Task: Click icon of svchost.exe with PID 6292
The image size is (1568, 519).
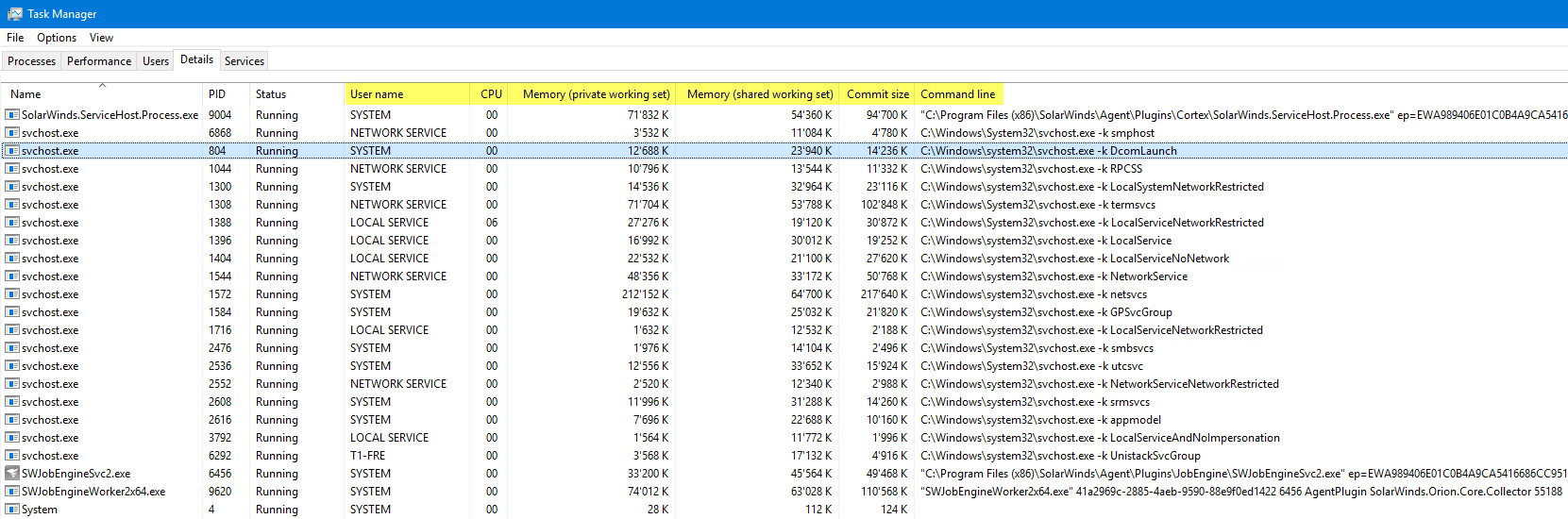Action: pos(12,456)
